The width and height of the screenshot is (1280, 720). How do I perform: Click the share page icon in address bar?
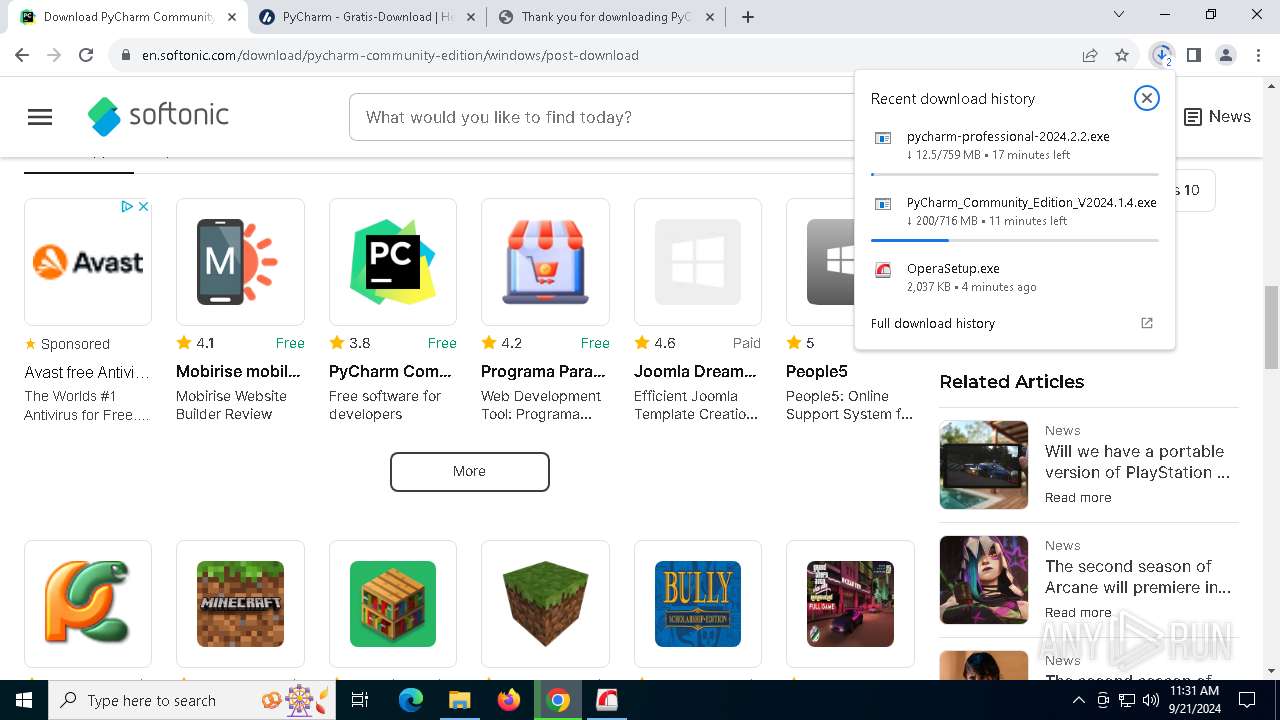(1090, 55)
